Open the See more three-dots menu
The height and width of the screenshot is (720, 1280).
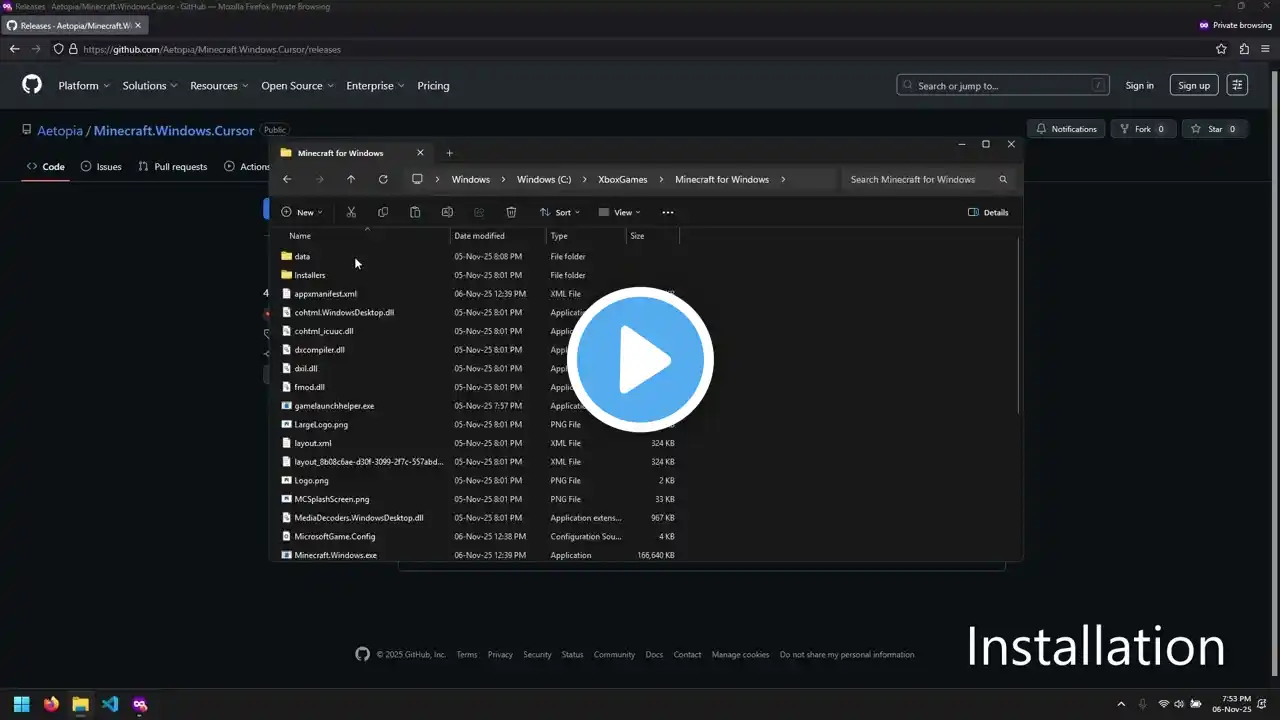click(668, 212)
